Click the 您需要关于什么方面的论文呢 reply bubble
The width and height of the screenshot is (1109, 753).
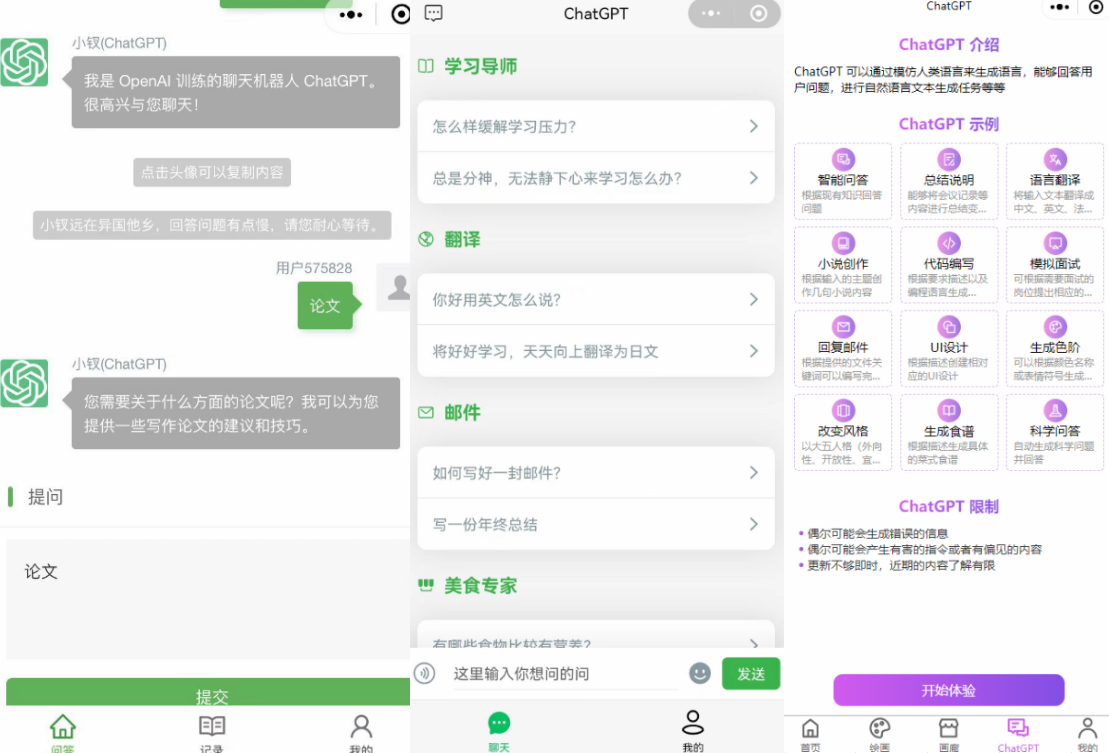point(236,414)
